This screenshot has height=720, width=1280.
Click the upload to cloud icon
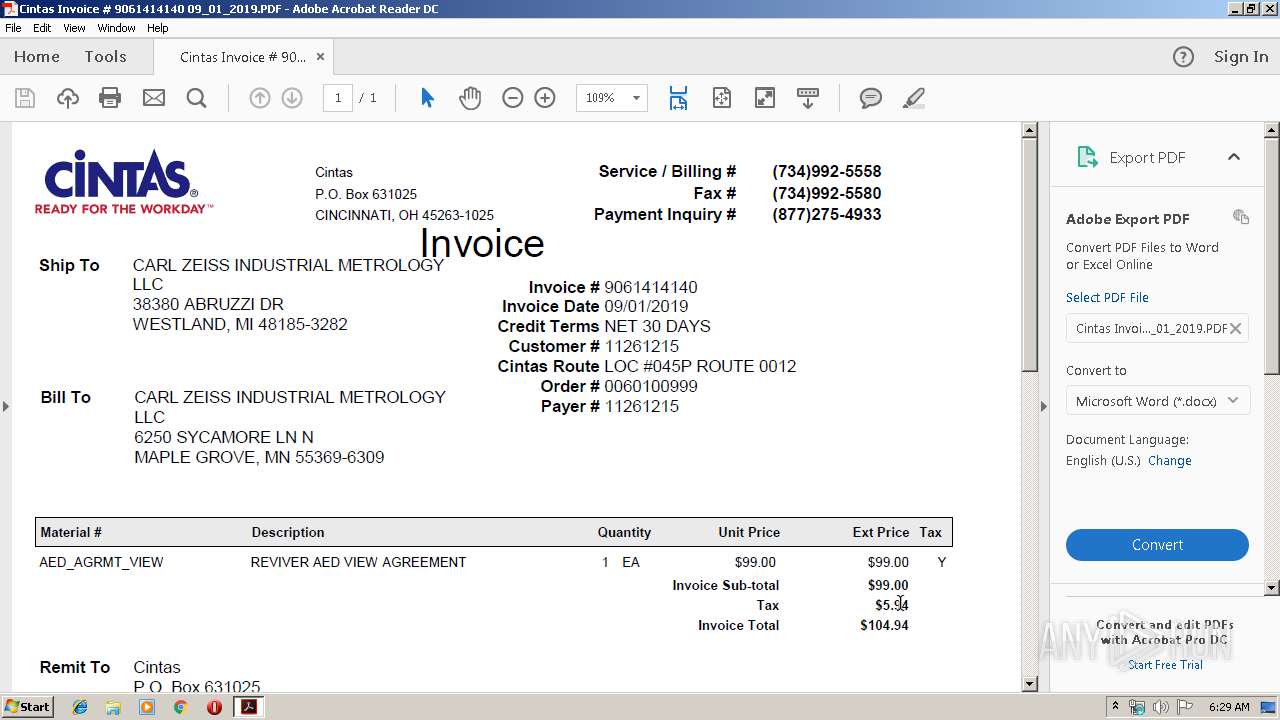tap(68, 98)
